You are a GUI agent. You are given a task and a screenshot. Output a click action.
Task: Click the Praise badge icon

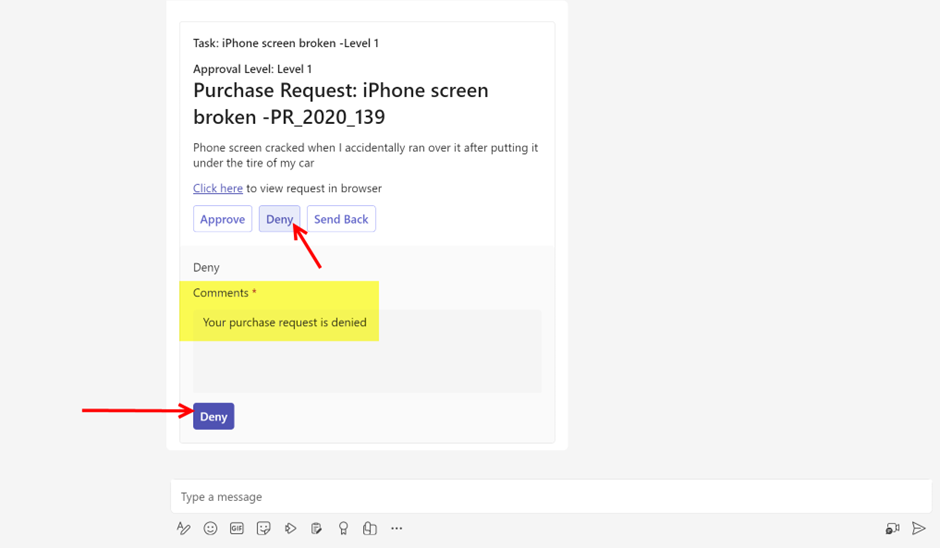pyautogui.click(x=343, y=528)
